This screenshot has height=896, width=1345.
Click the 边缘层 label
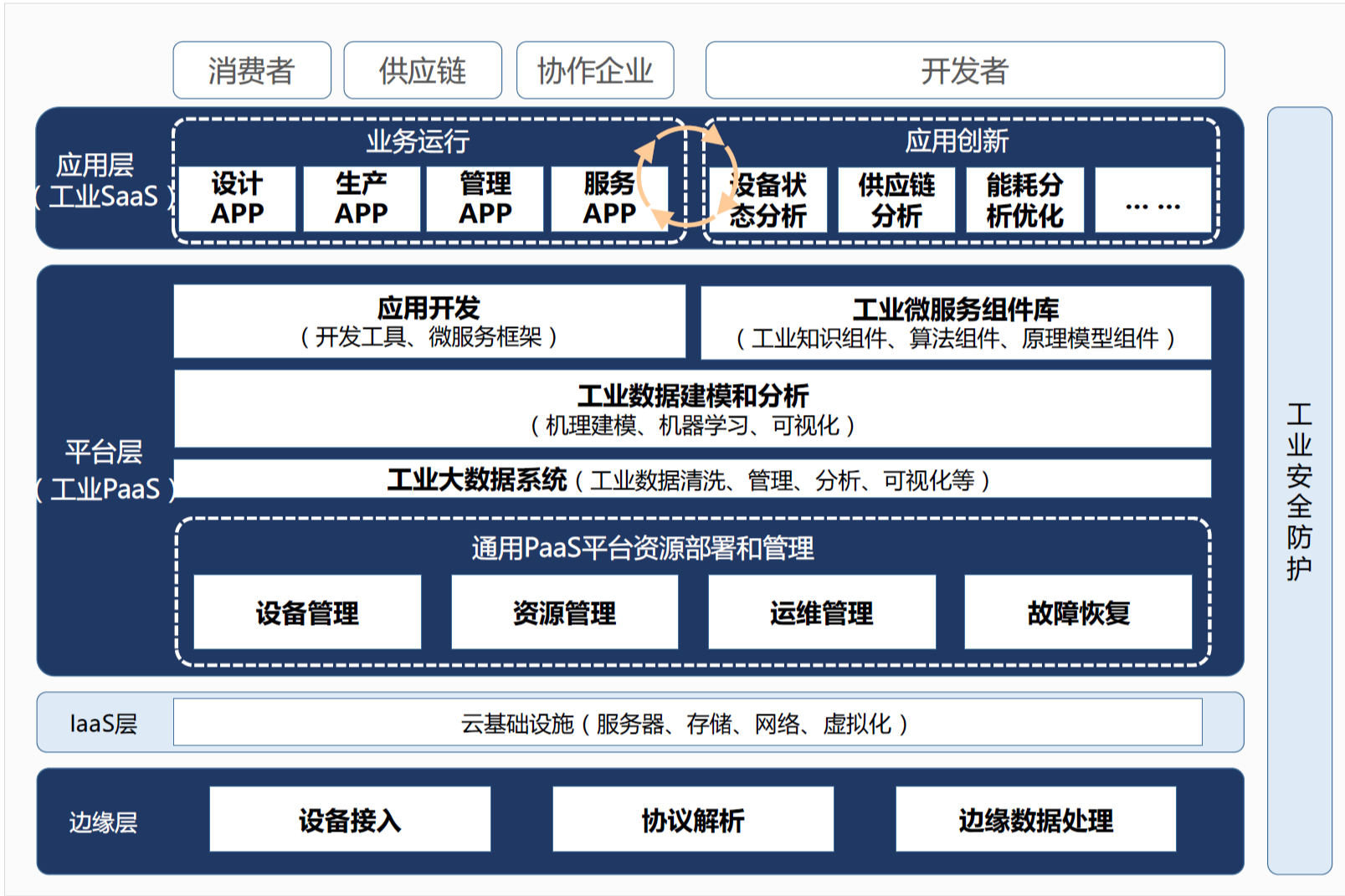[x=103, y=822]
